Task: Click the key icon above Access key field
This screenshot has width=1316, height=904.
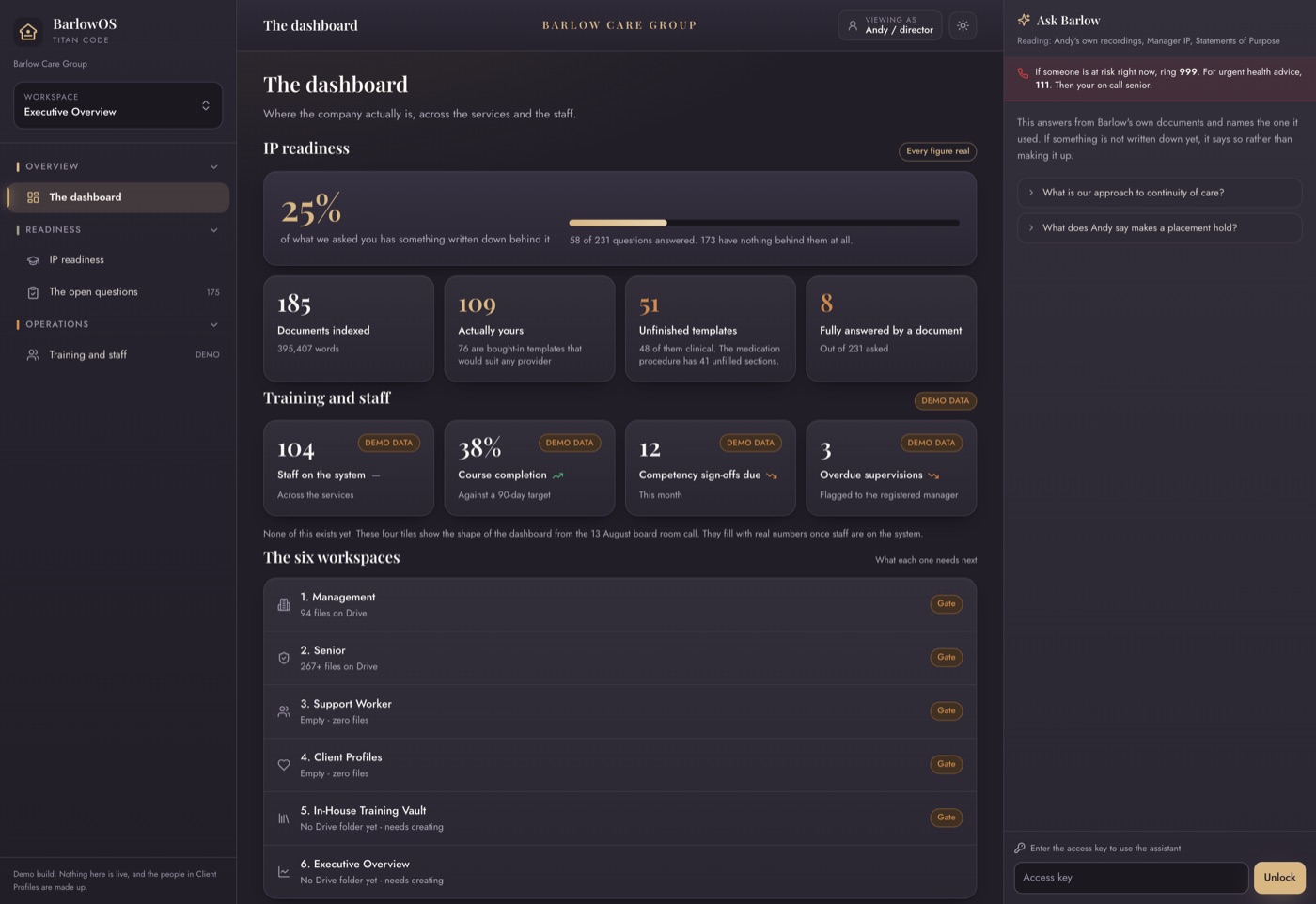Action: 1020,848
